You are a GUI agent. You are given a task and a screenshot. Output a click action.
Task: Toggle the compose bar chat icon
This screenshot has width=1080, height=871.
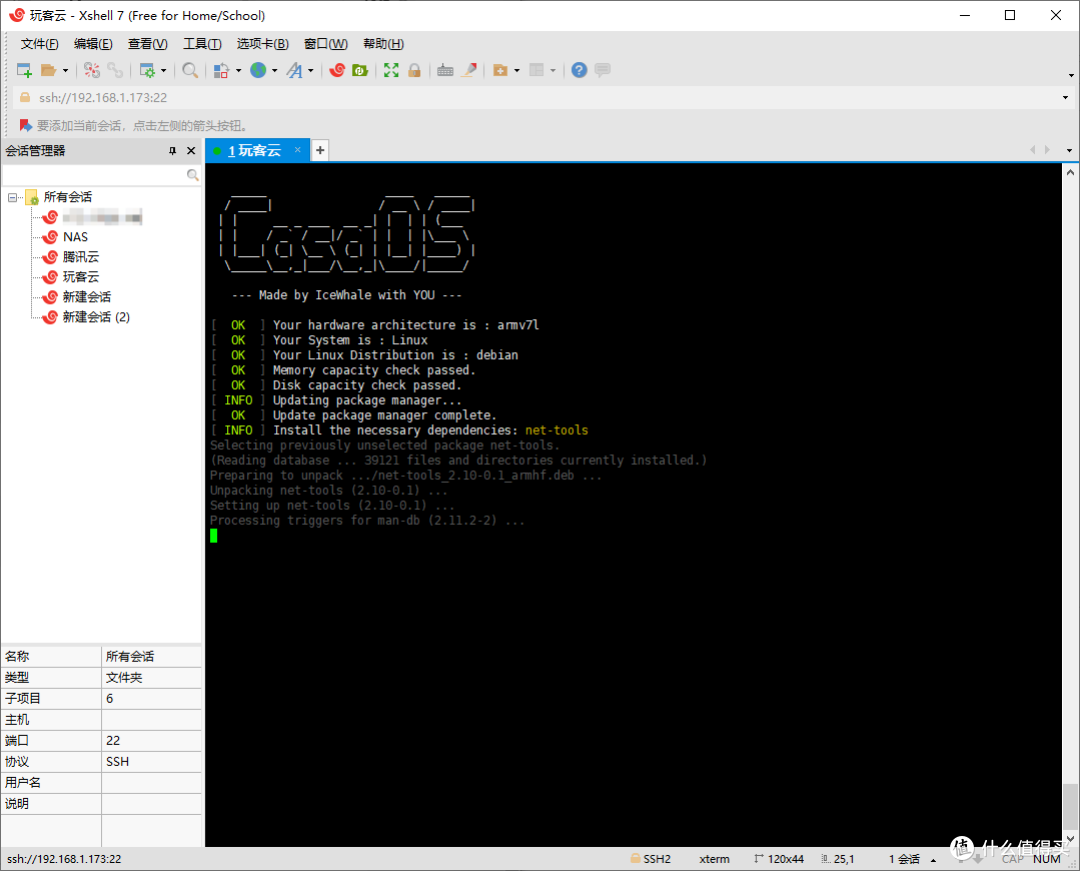click(x=601, y=70)
